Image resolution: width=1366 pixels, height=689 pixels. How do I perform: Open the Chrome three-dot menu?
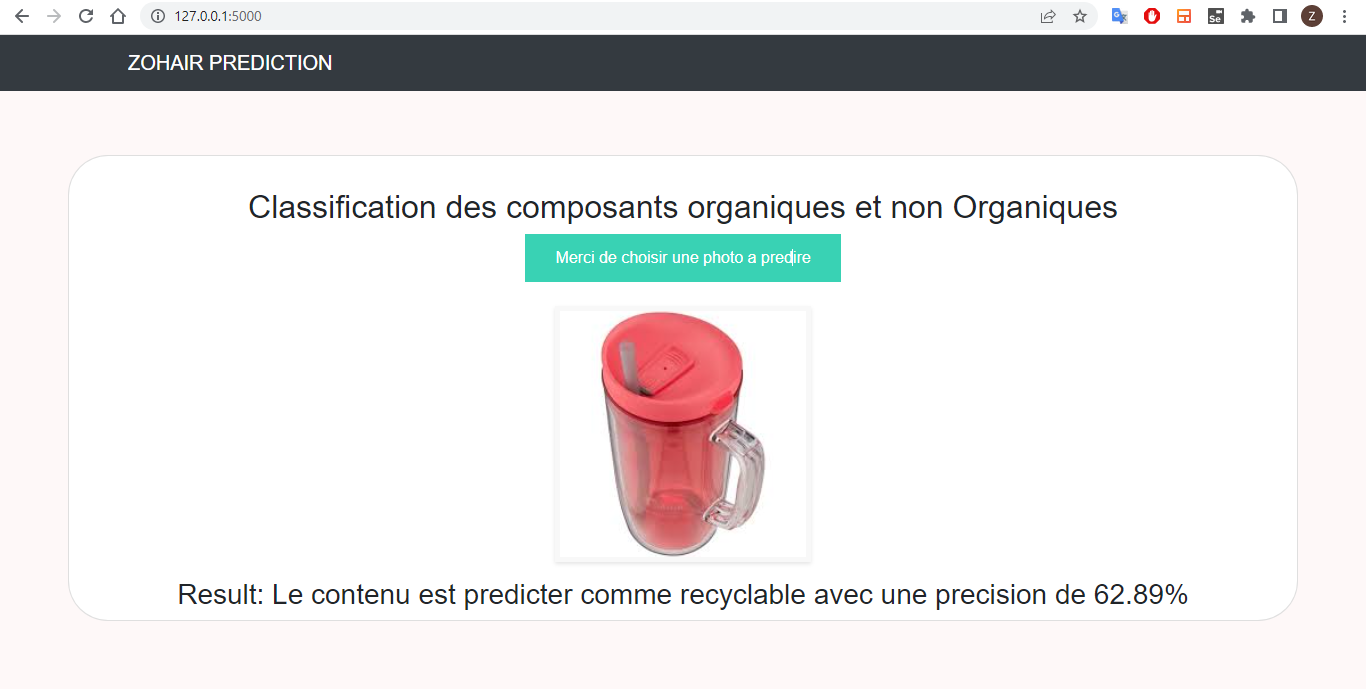1344,16
